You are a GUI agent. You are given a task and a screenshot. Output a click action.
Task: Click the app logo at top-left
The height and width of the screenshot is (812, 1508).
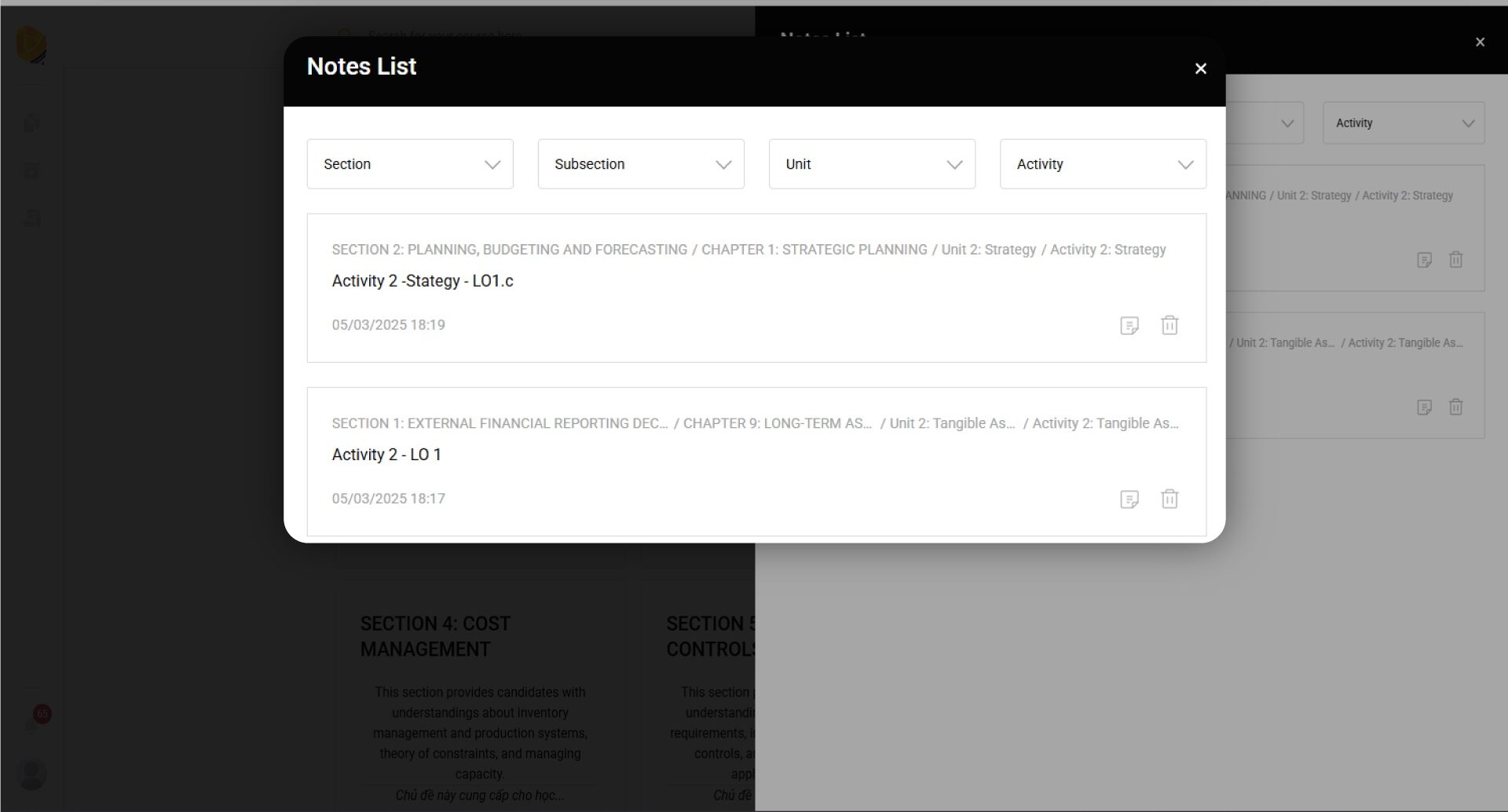point(32,45)
